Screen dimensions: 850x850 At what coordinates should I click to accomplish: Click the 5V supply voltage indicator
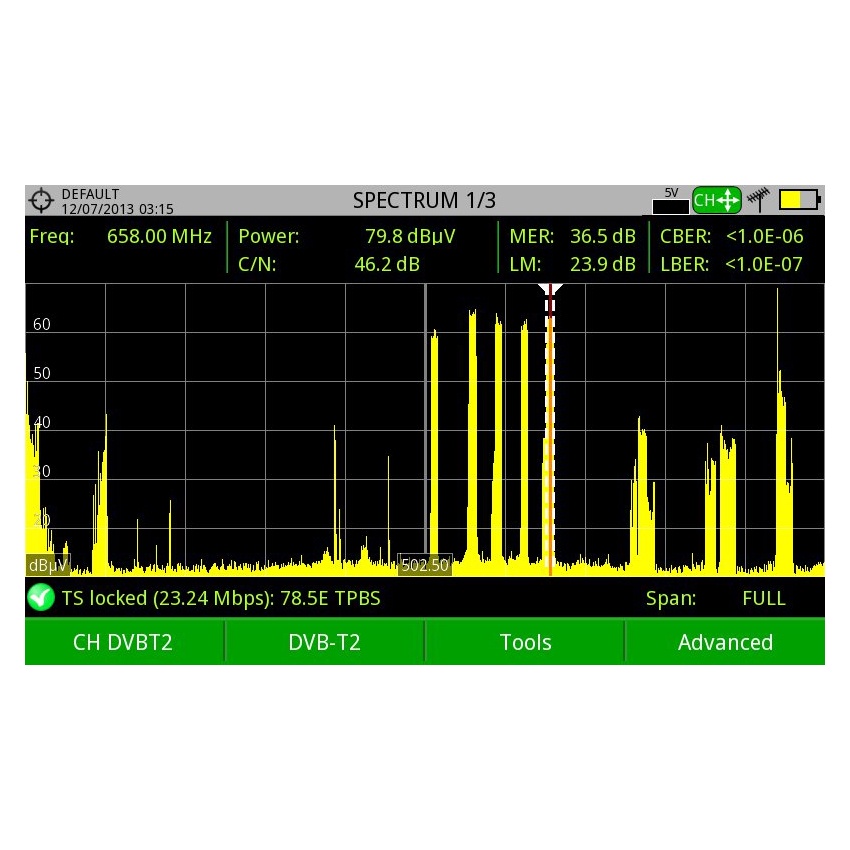pyautogui.click(x=671, y=201)
